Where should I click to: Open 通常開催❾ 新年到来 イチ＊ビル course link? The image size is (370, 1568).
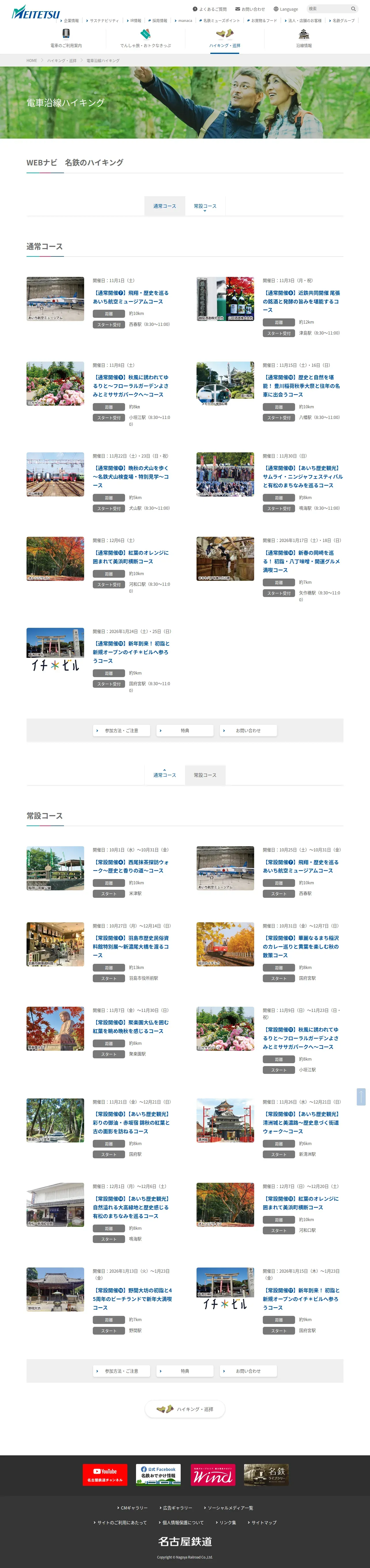[x=131, y=652]
